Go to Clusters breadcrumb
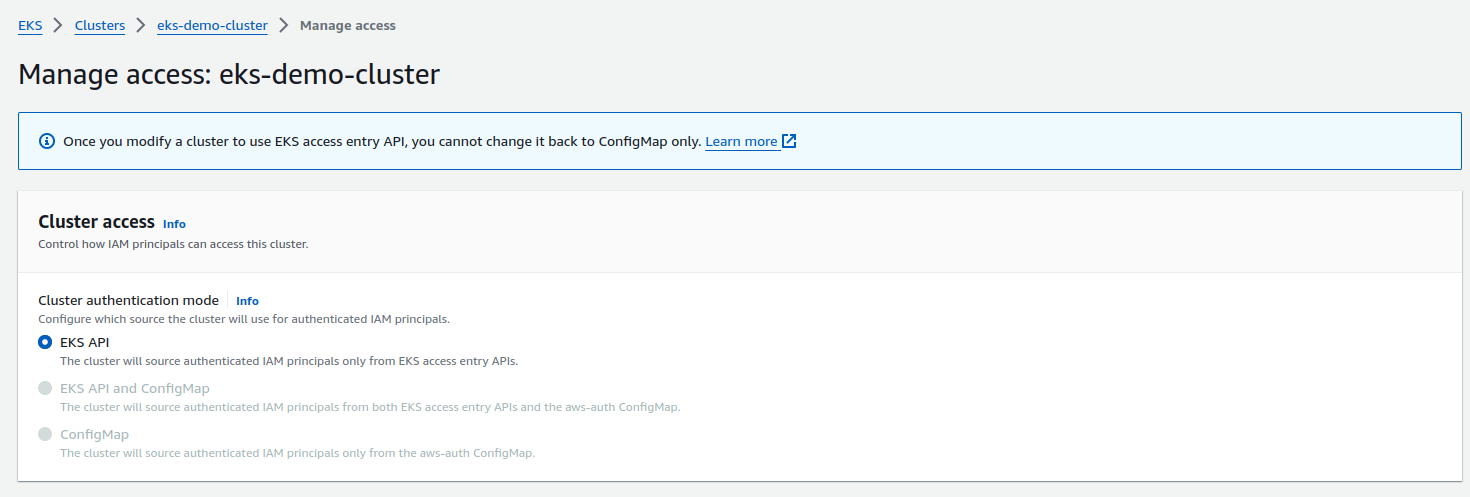Image resolution: width=1470 pixels, height=497 pixels. (x=100, y=26)
